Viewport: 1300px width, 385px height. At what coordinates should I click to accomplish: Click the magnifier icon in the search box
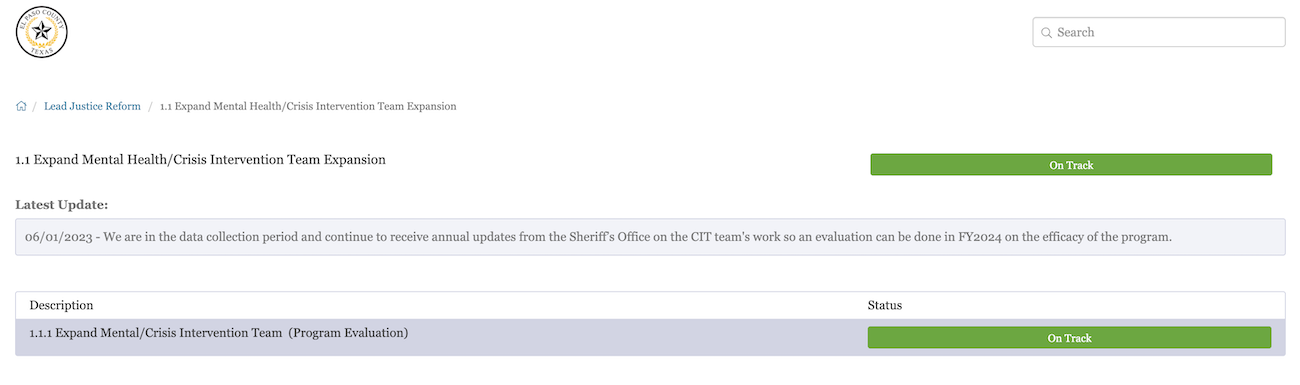1047,33
